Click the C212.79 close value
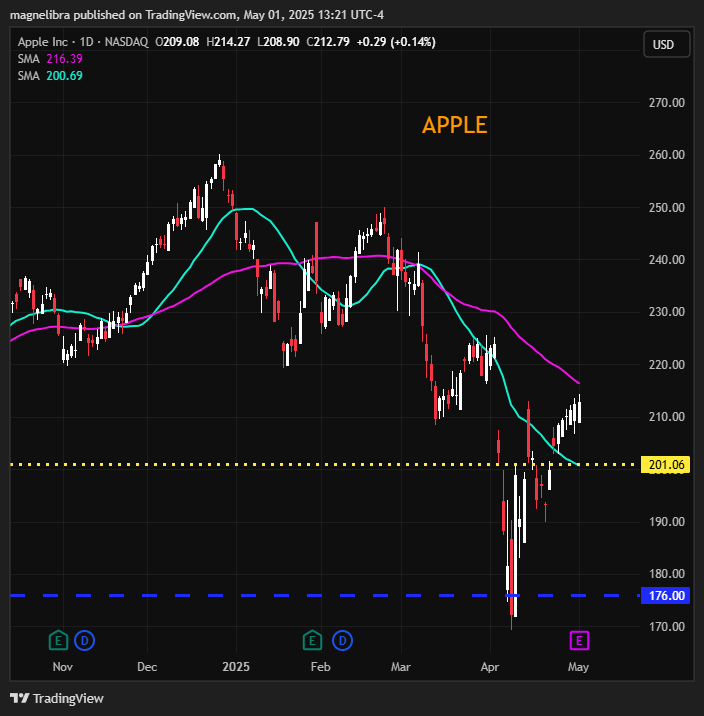The height and width of the screenshot is (716, 704). pos(328,42)
